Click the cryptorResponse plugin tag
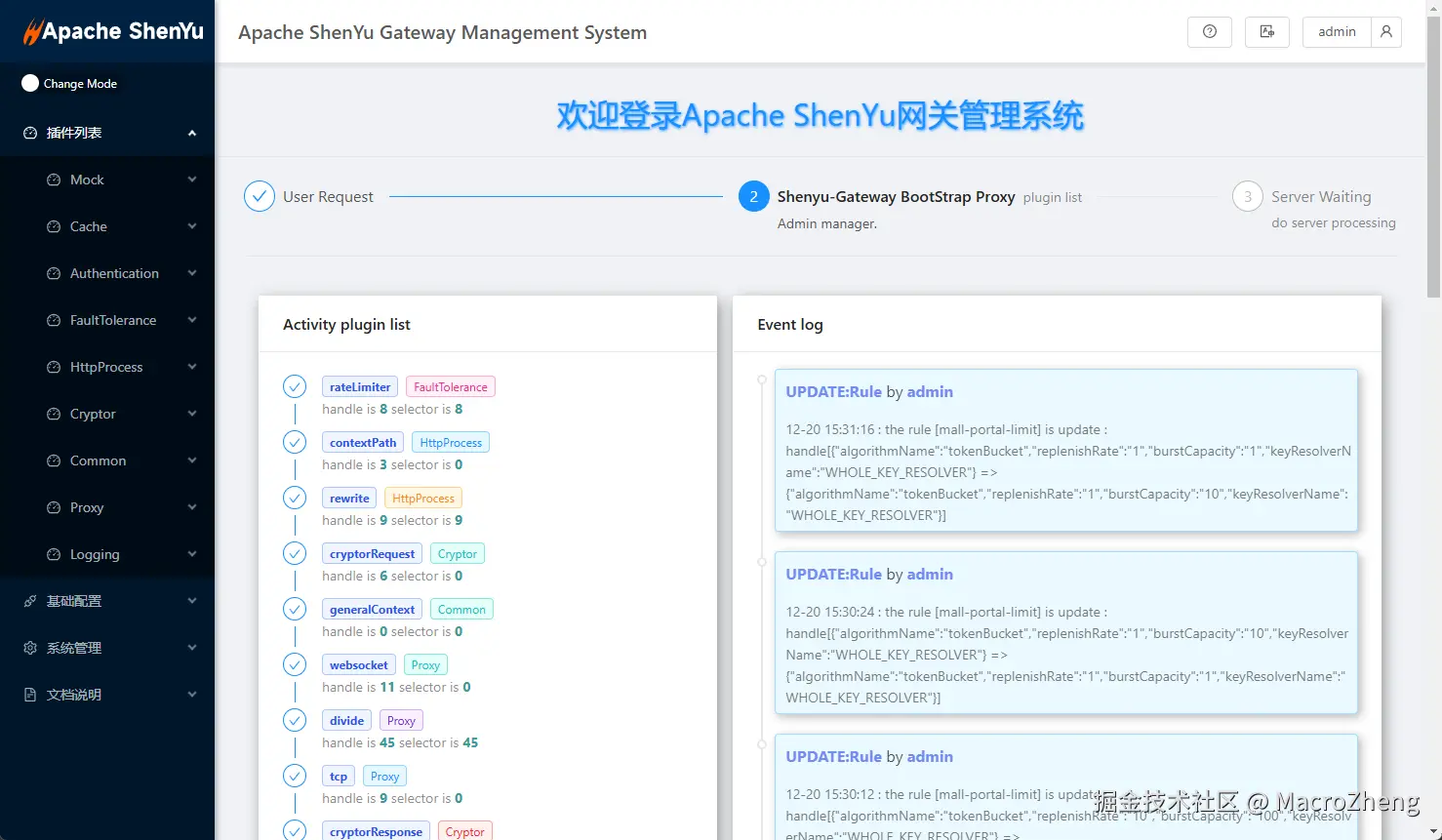The width and height of the screenshot is (1442, 840). click(376, 831)
